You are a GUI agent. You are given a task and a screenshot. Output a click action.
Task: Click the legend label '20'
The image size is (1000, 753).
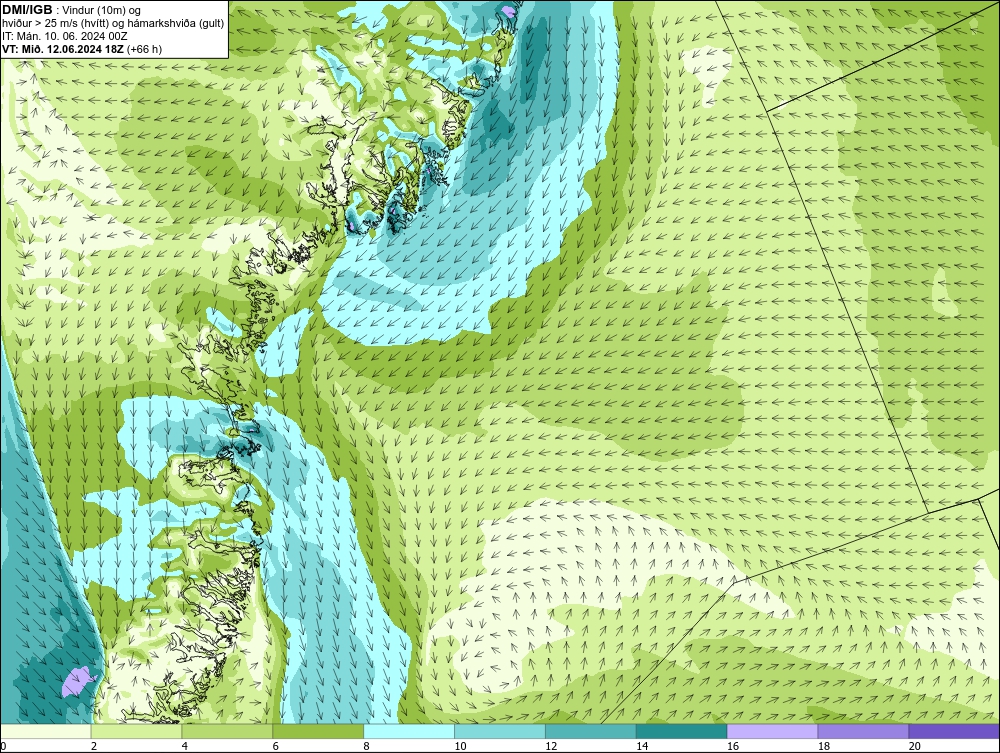point(915,746)
